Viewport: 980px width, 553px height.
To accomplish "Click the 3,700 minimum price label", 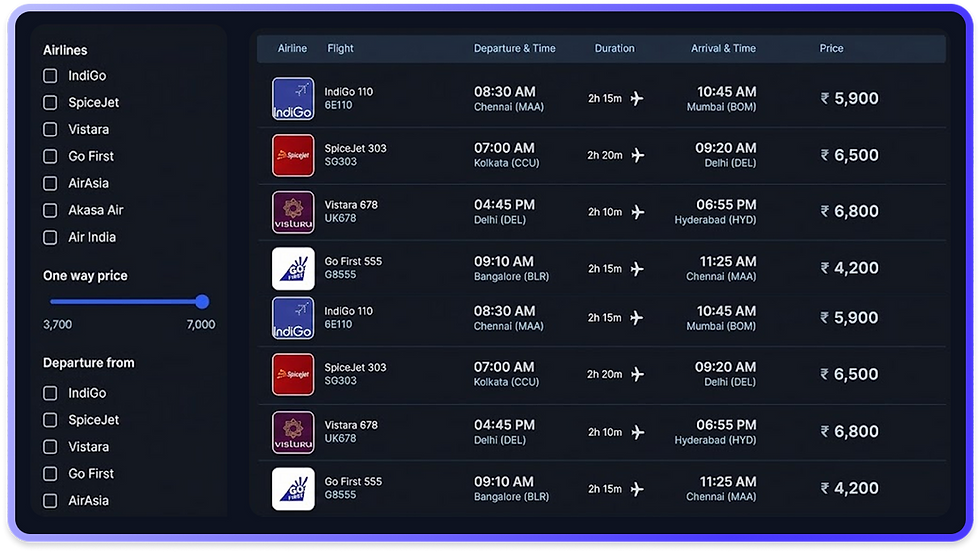I will pyautogui.click(x=58, y=324).
